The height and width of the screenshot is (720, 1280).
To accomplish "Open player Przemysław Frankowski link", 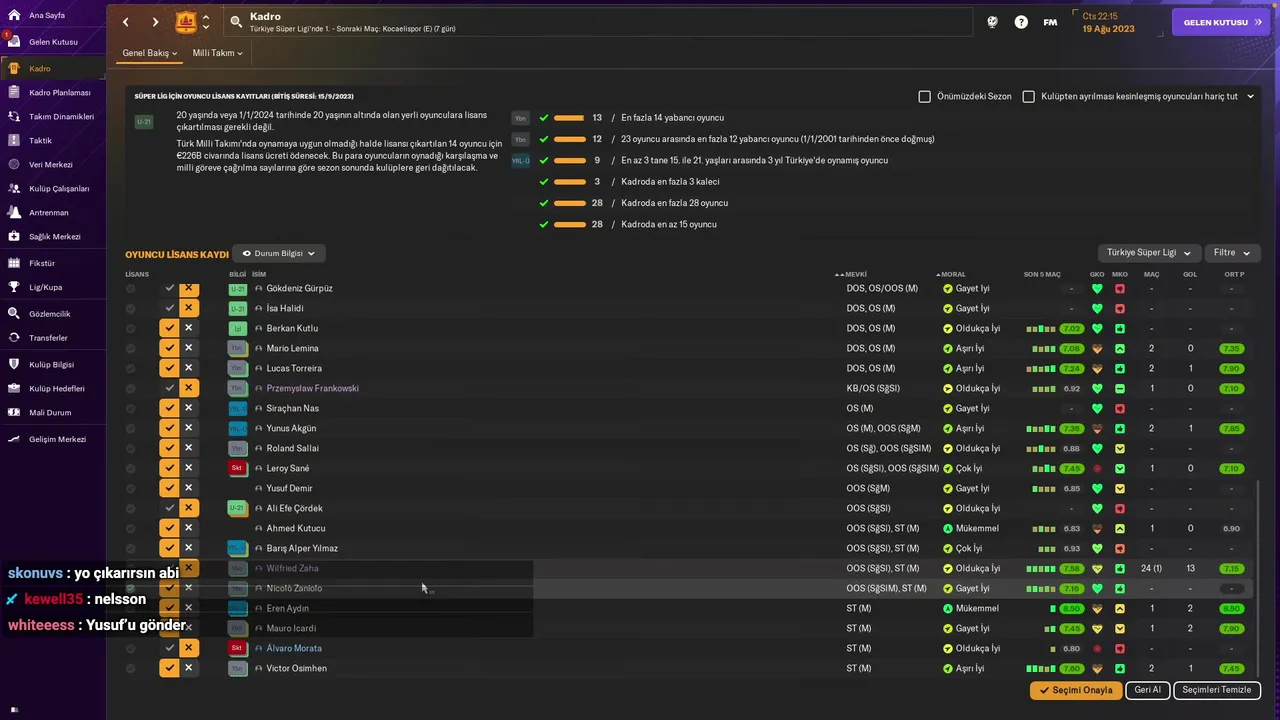I will 312,388.
